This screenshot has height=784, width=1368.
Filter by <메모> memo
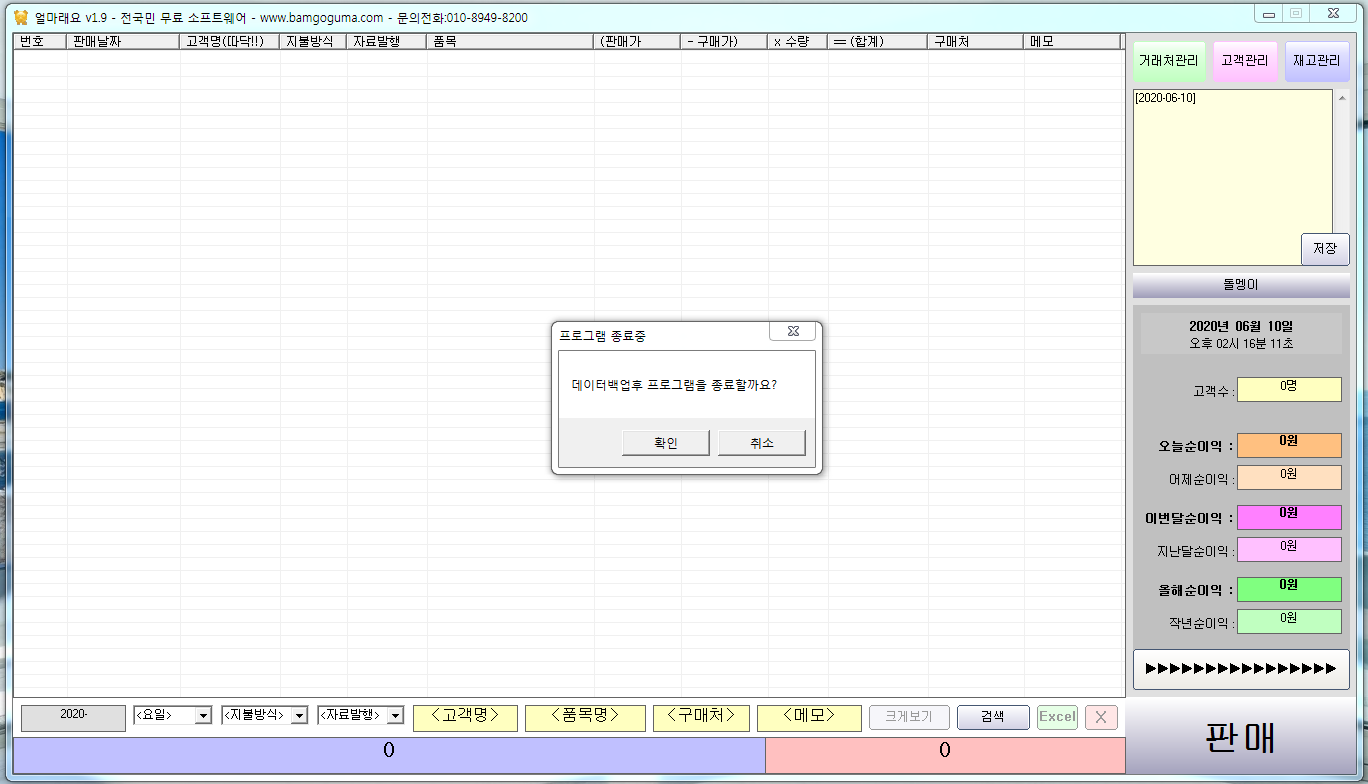click(x=809, y=717)
